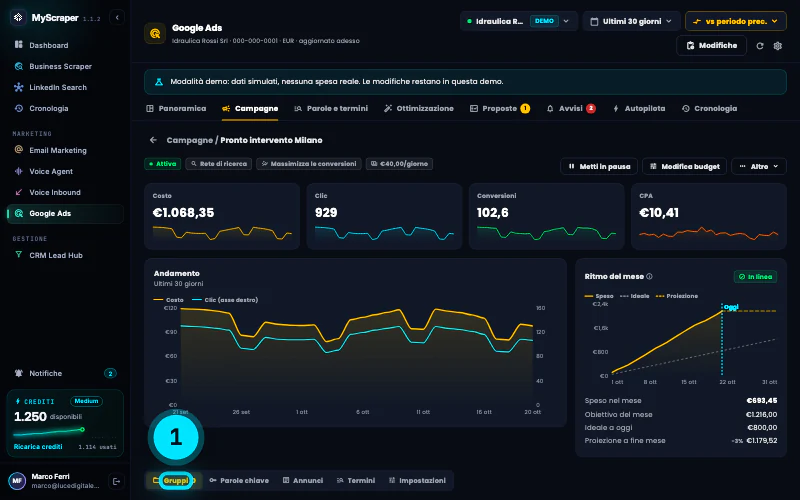The width and height of the screenshot is (800, 500).
Task: Click the Objettivo del mese value €1.216,00
Action: 761,414
